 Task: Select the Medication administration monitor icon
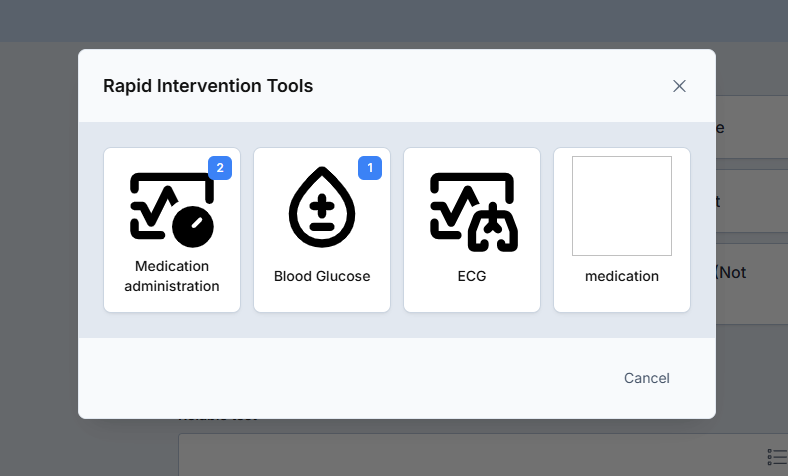172,210
